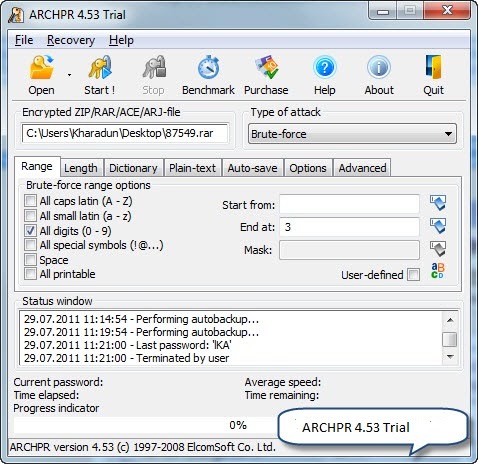Minimize the ARCHPR window
This screenshot has height=464, width=478.
point(383,11)
